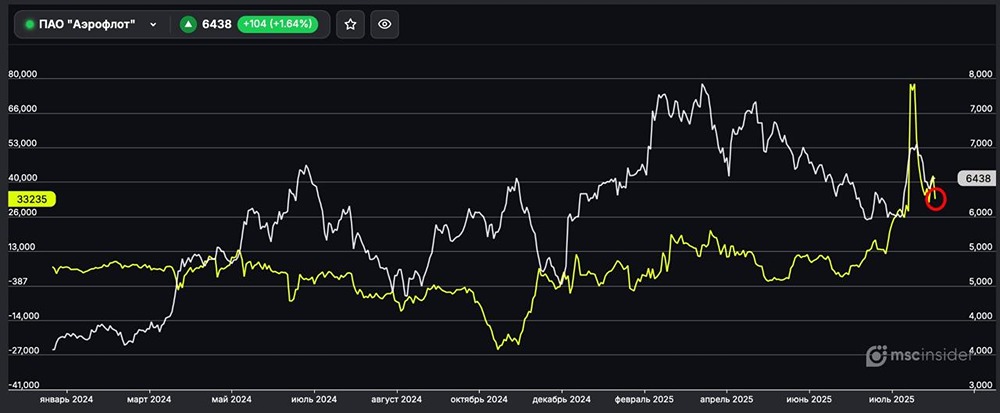1000x413 pixels.
Task: Click the 80,000 left axis value
Action: (22, 75)
